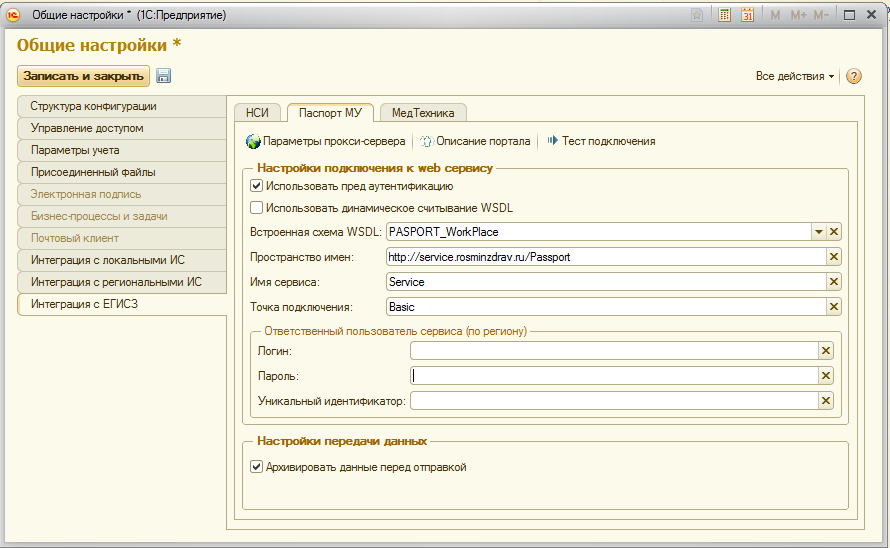Viewport: 890px width, 548px height.
Task: Add to favorites with the star icon
Action: (x=696, y=15)
